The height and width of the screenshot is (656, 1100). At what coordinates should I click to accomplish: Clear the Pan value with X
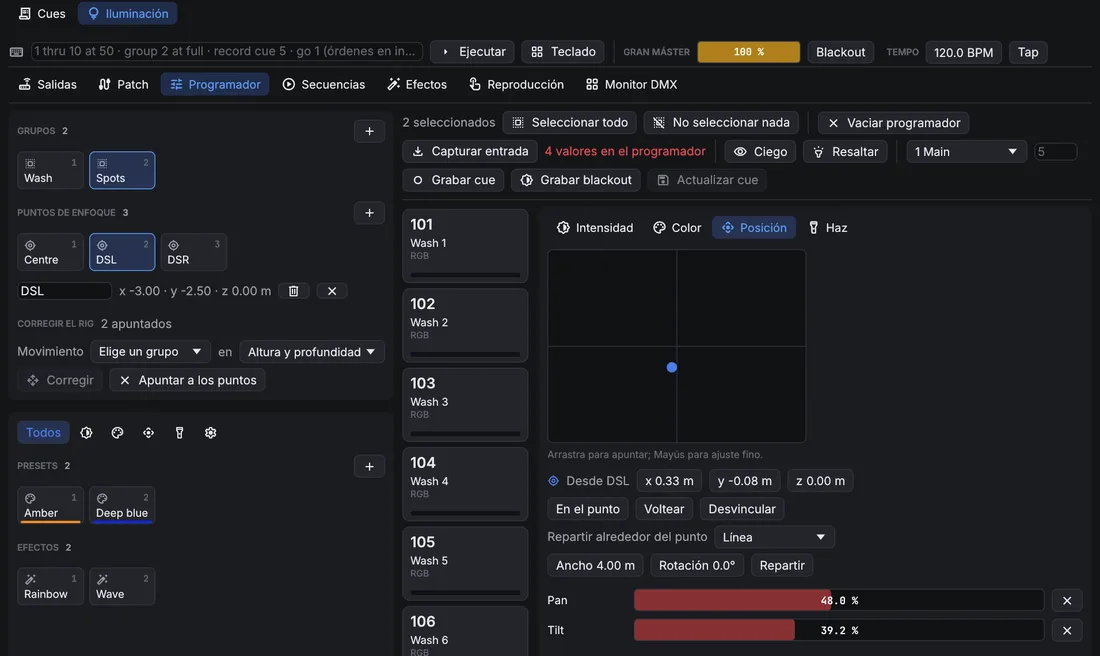click(1067, 601)
